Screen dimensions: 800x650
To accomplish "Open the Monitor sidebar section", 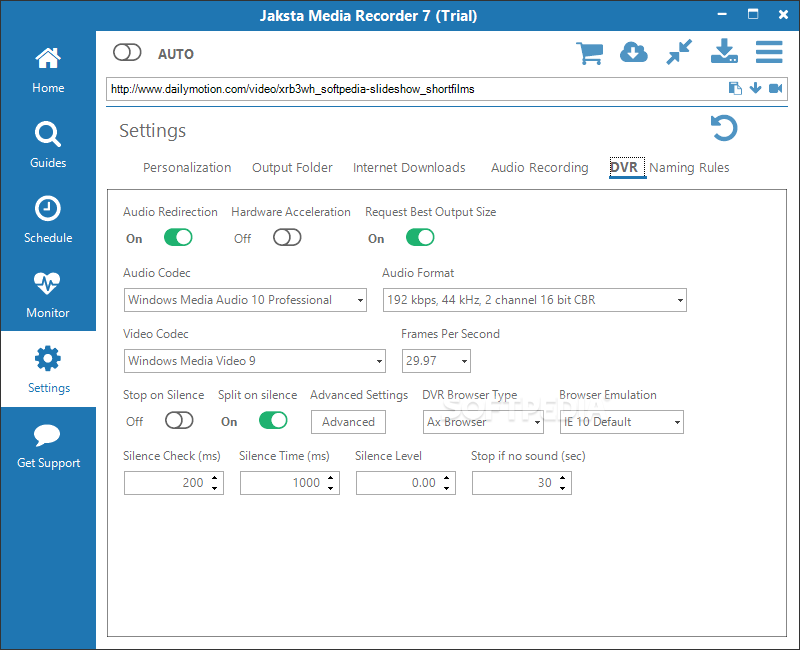I will (48, 294).
